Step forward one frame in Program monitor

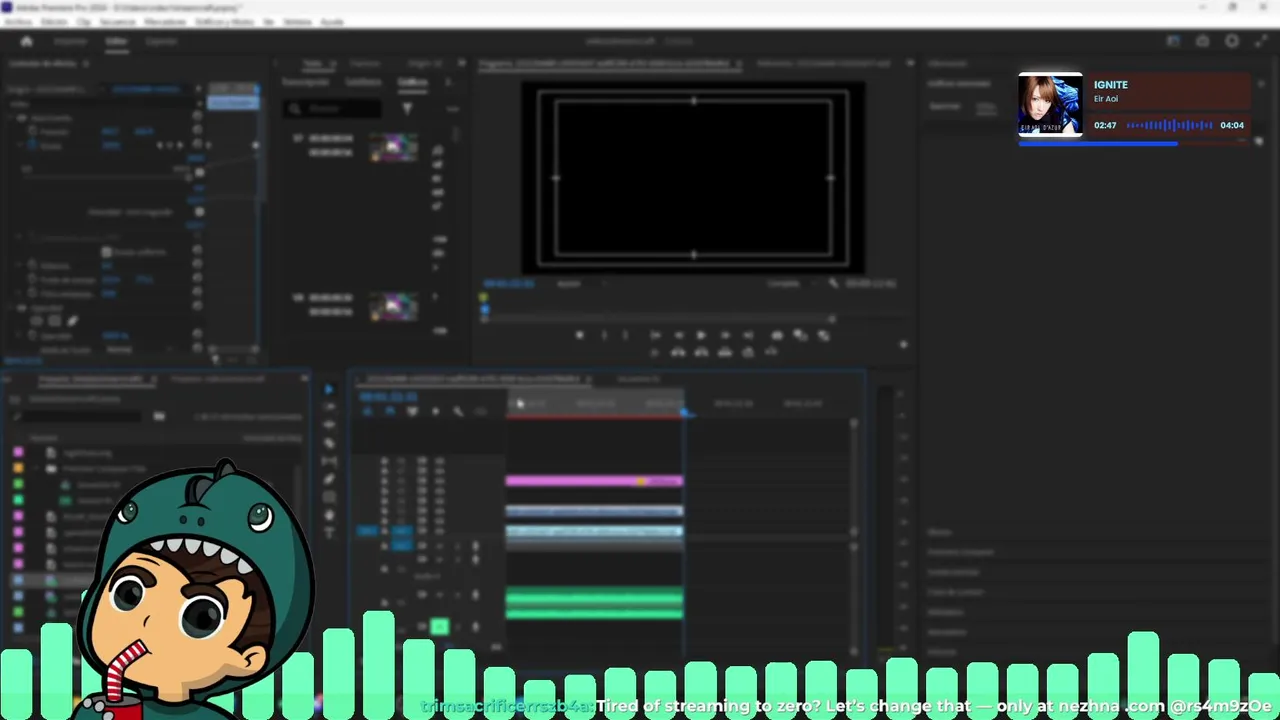724,336
